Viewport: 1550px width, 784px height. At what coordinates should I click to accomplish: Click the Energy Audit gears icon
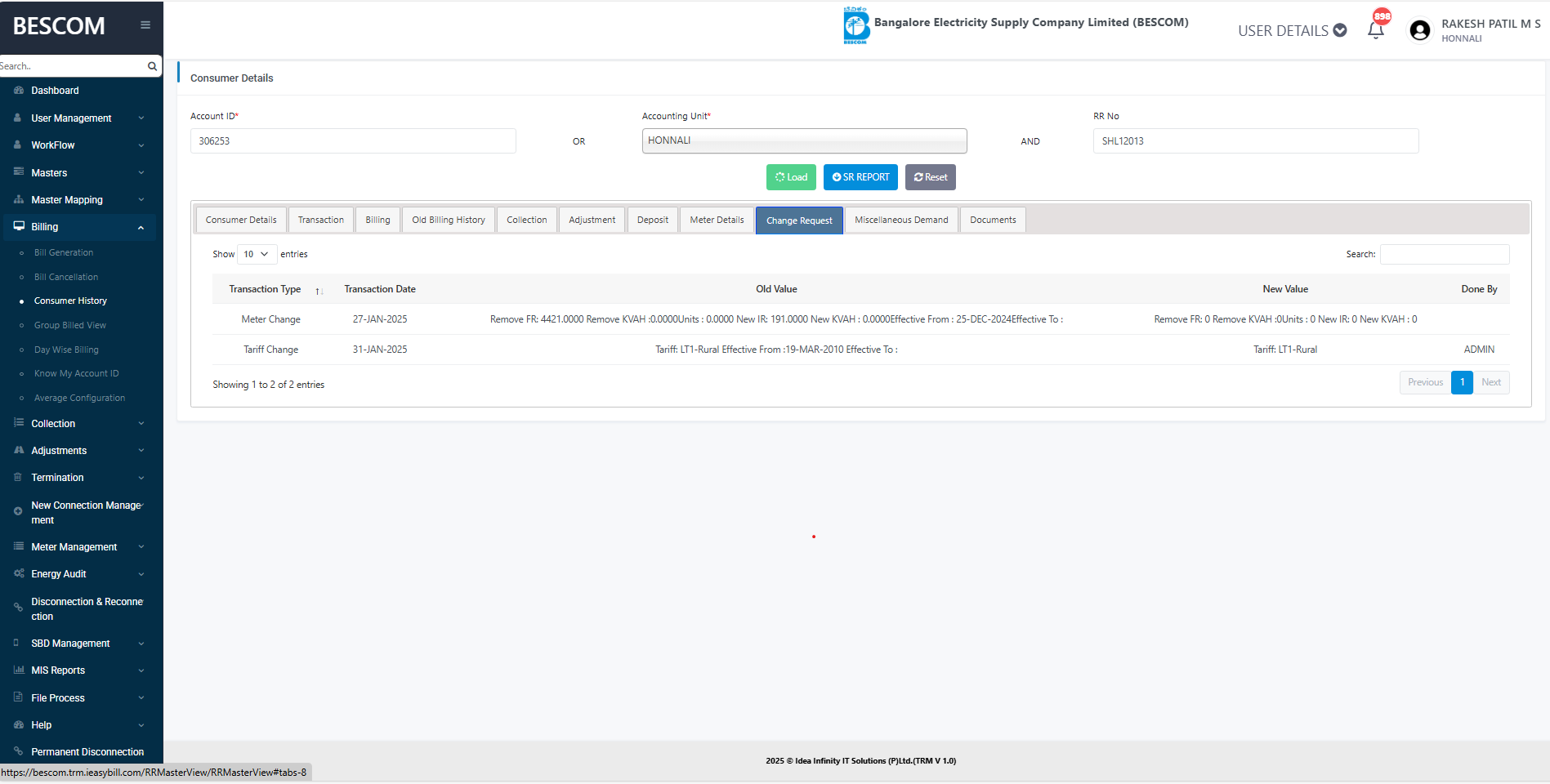point(18,574)
